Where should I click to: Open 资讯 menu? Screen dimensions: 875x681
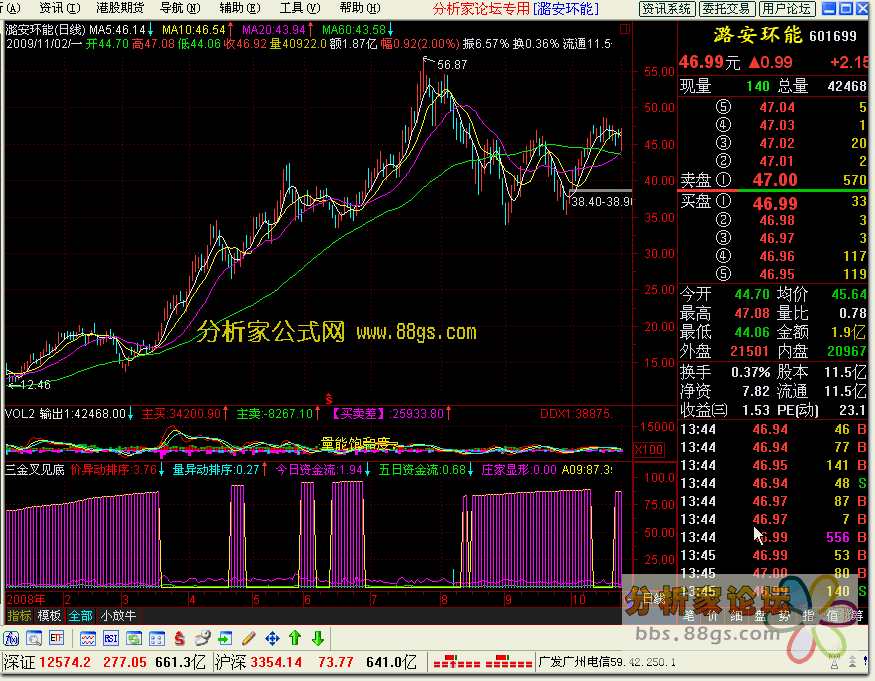point(60,8)
